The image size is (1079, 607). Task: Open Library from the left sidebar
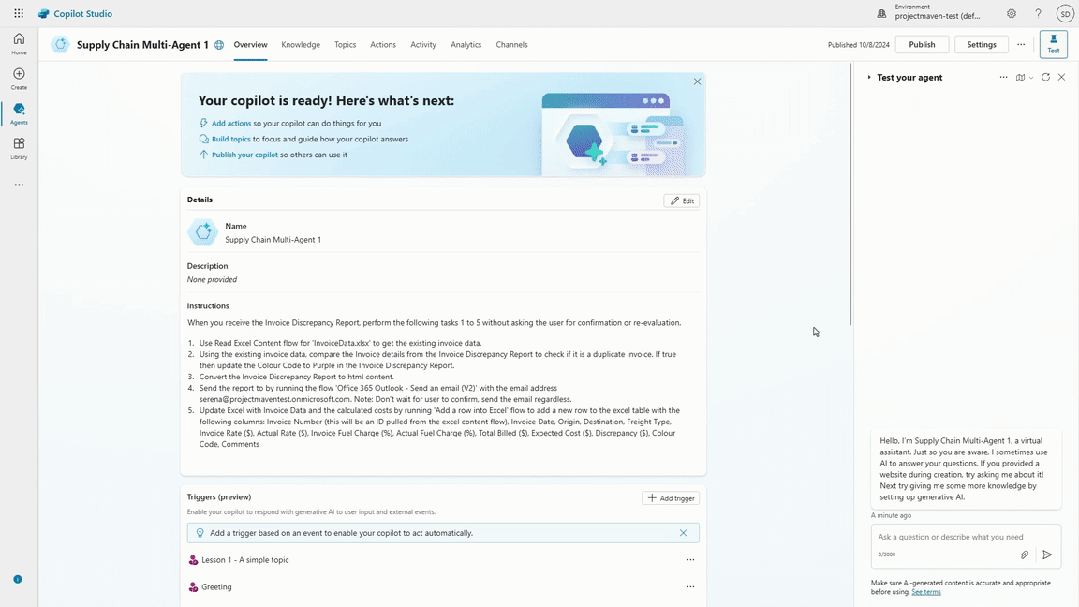18,148
